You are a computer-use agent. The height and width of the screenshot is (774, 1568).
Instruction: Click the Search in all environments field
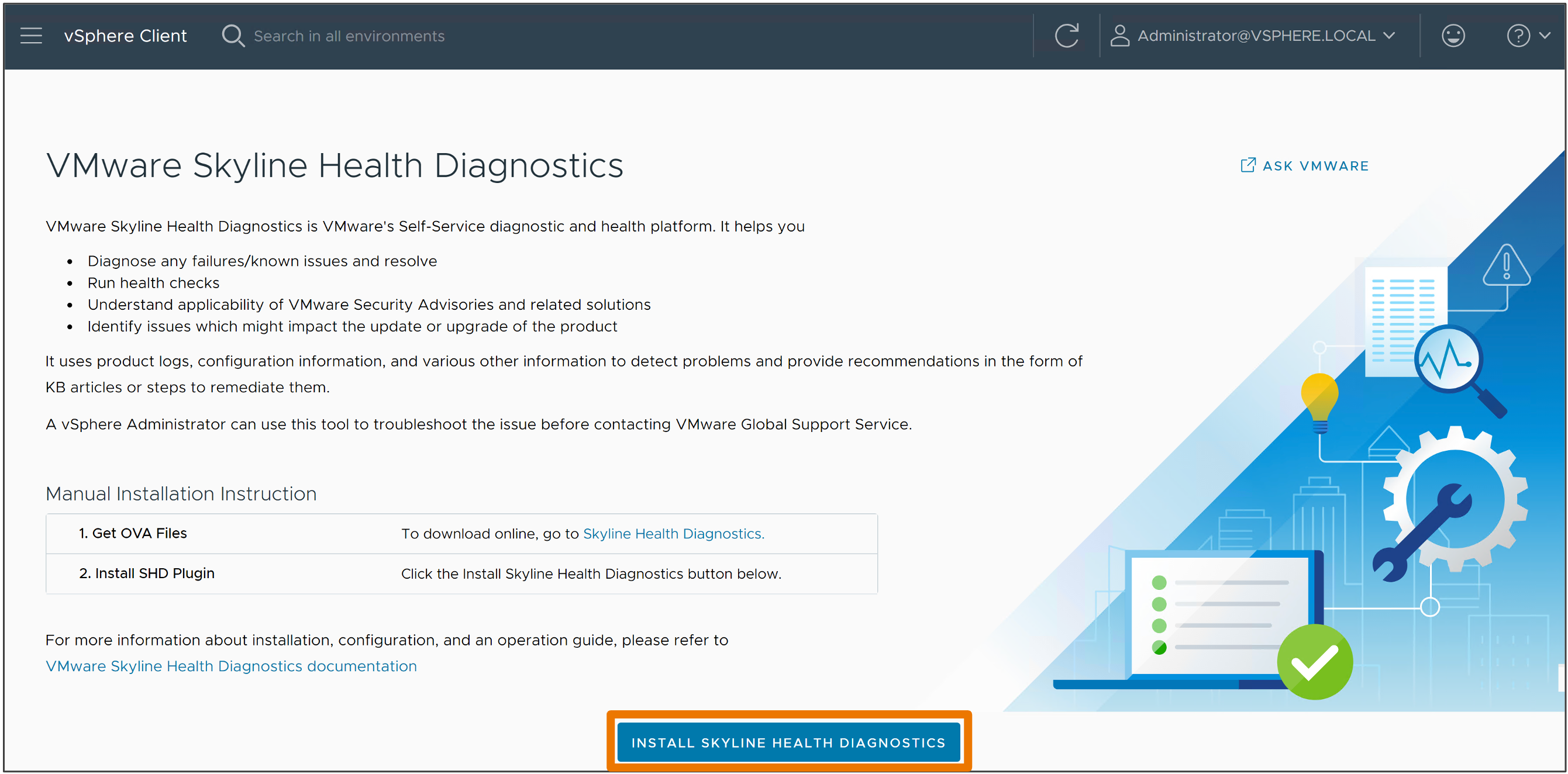(x=349, y=35)
